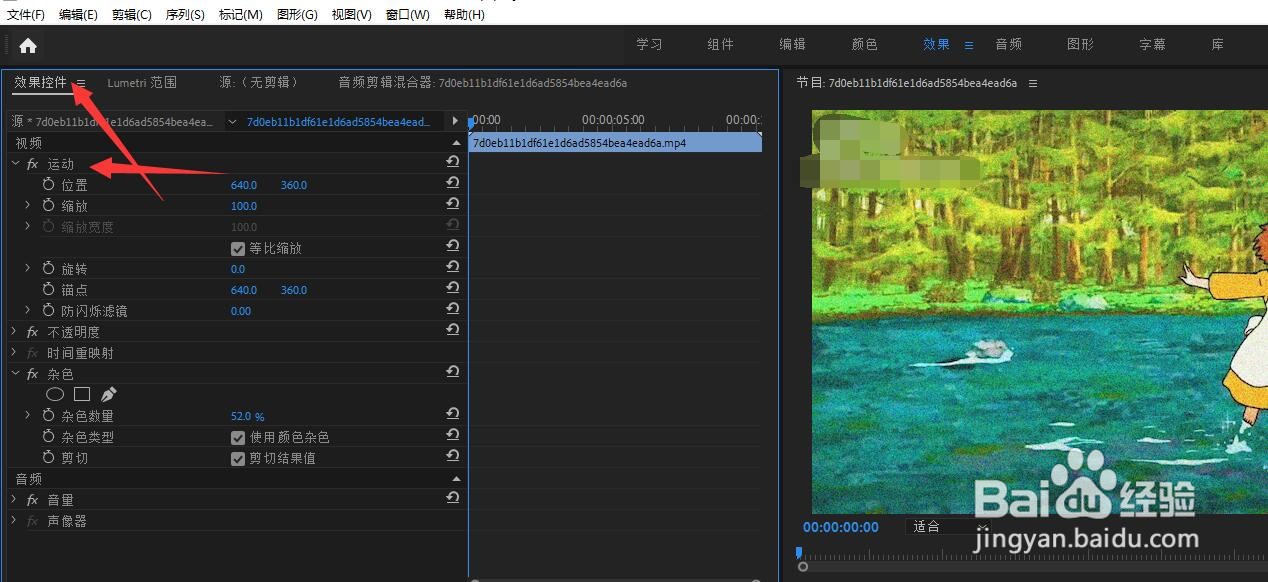The image size is (1268, 582).
Task: Toggle animation stopwatch for 剪切
Action: (x=48, y=457)
